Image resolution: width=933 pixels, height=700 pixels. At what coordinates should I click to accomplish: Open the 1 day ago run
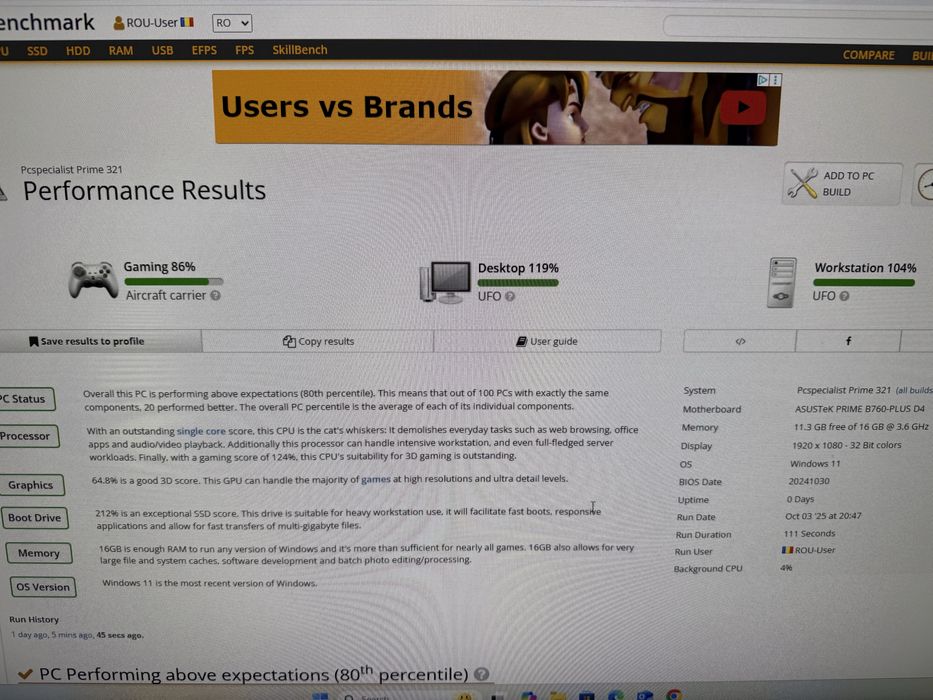pos(29,635)
